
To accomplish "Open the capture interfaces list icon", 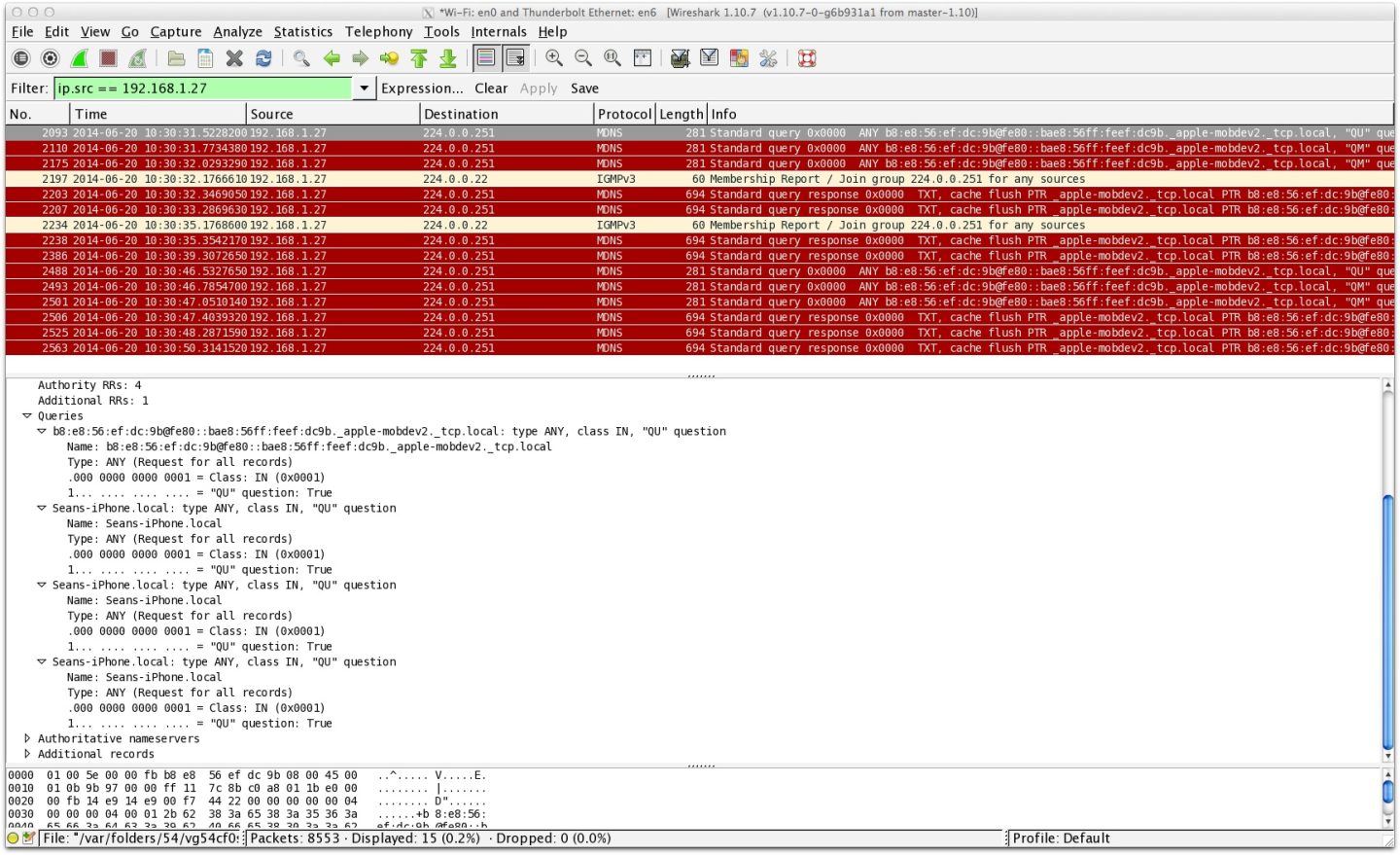I will coord(20,58).
